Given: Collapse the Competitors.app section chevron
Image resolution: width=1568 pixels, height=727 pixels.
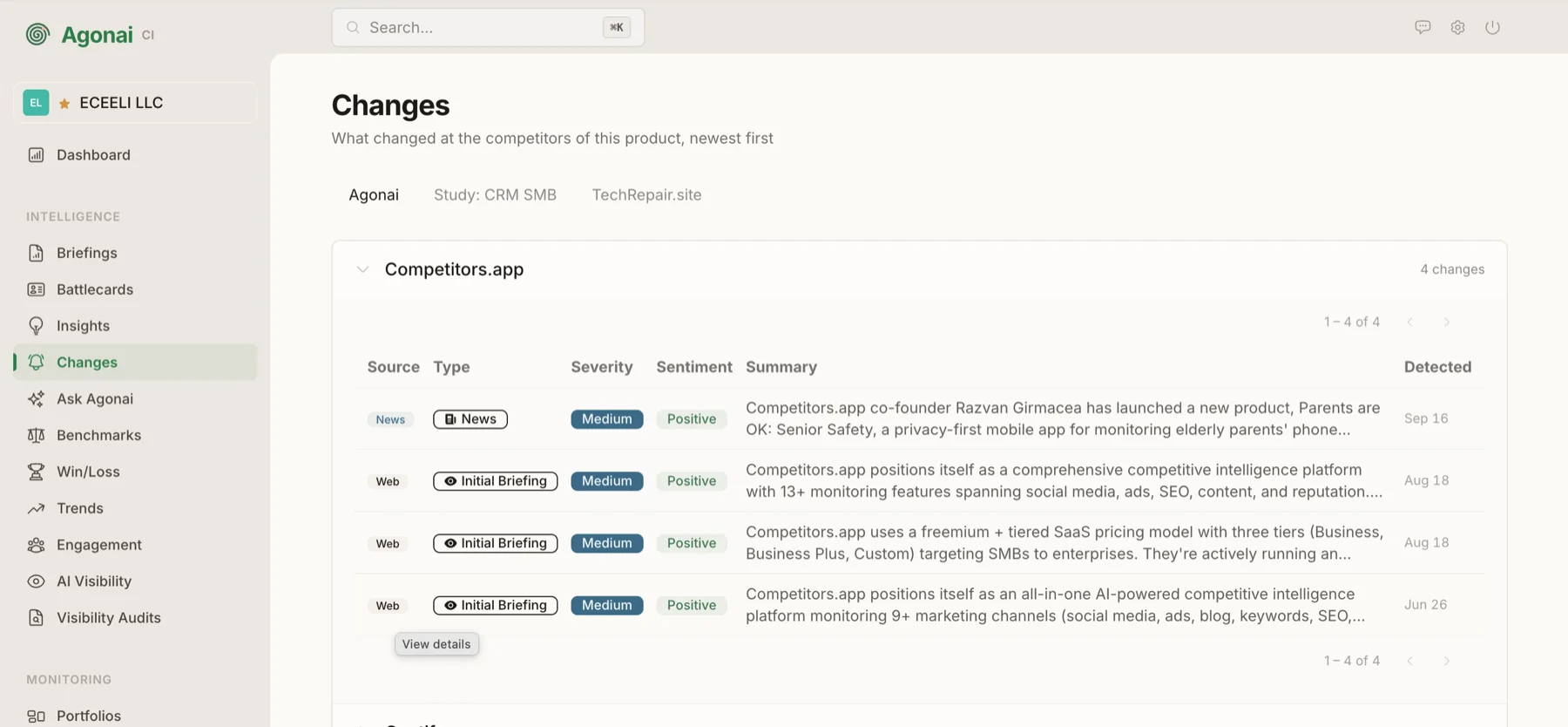Looking at the screenshot, I should 362,269.
